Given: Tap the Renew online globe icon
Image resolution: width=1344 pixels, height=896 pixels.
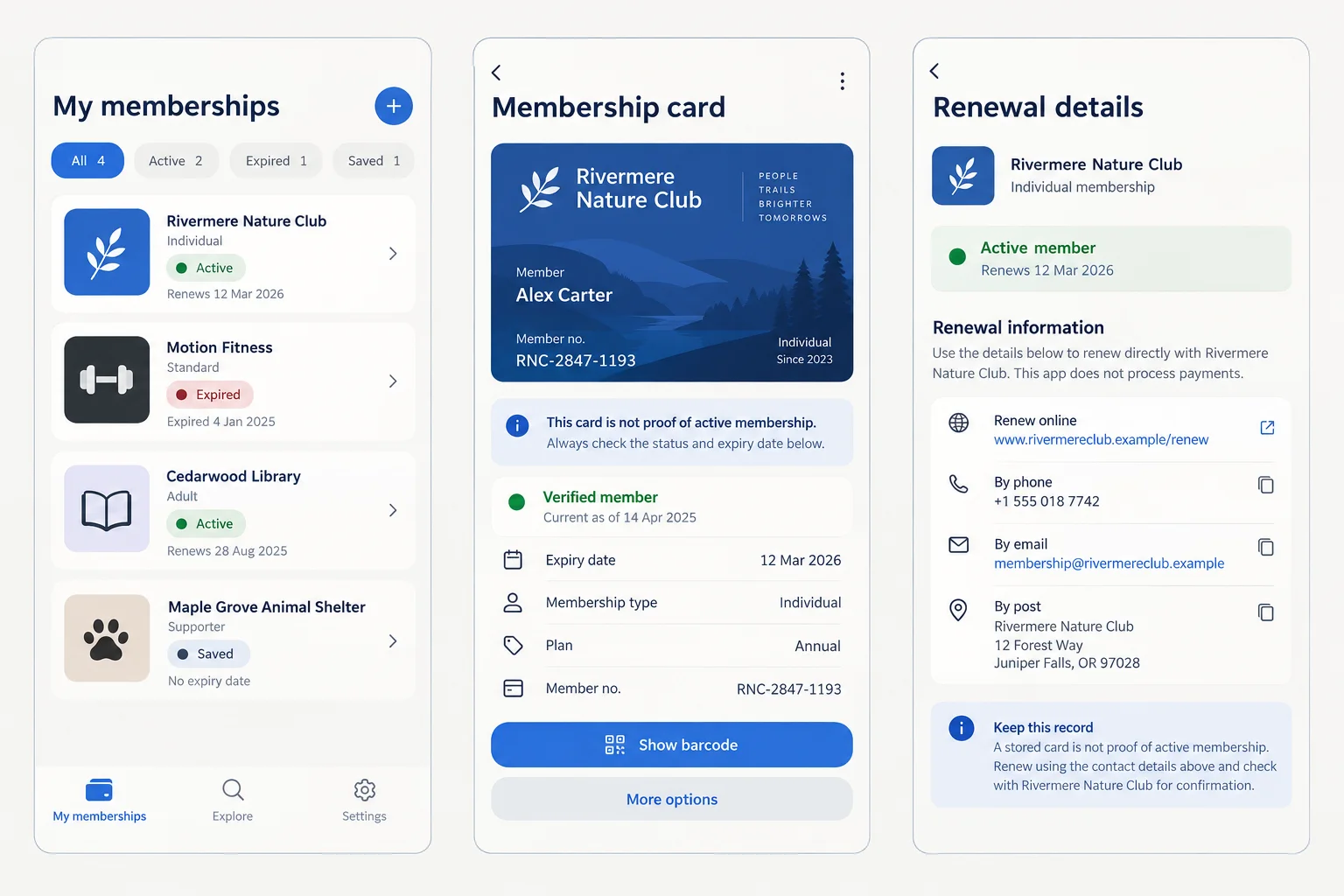Looking at the screenshot, I should point(959,423).
